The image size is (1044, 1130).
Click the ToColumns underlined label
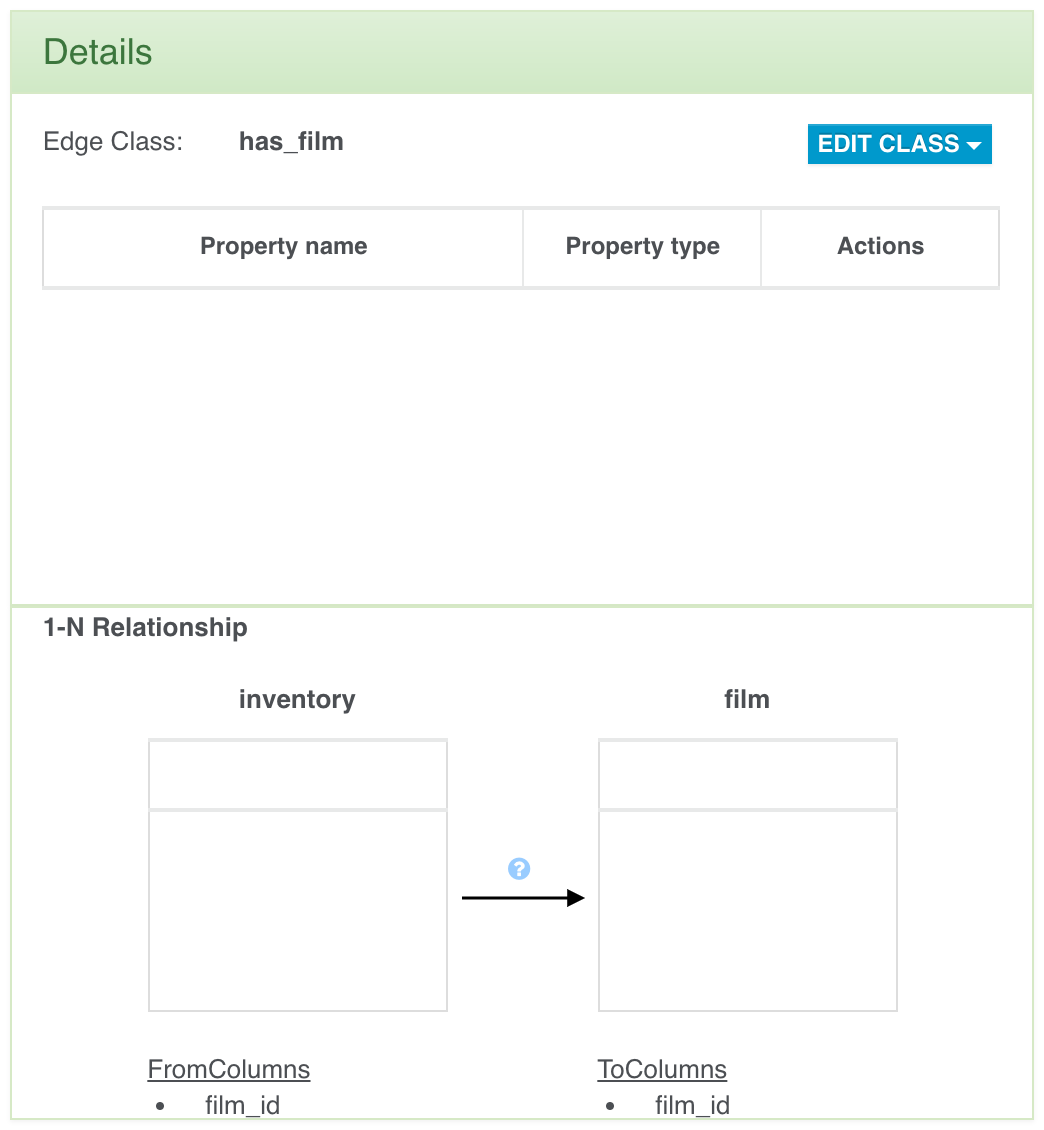tap(662, 1069)
